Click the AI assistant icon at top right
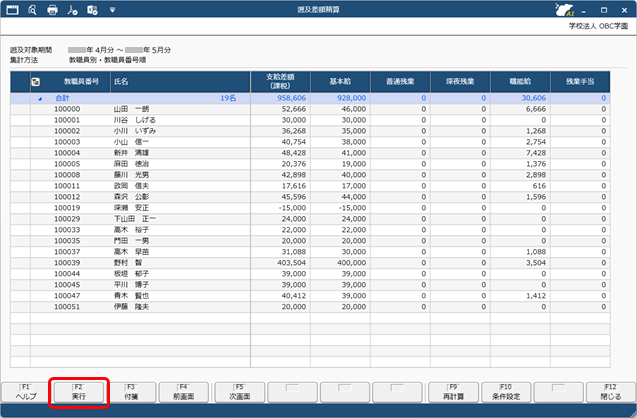Screen dimensions: 637x418 564,10
